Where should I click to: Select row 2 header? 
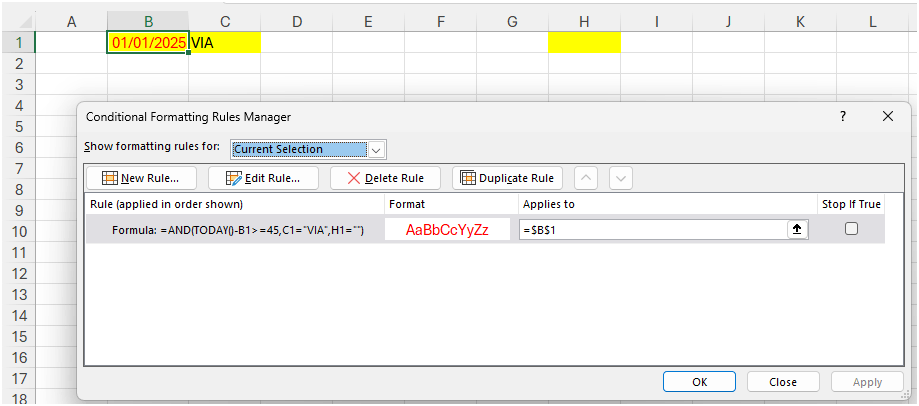click(18, 63)
